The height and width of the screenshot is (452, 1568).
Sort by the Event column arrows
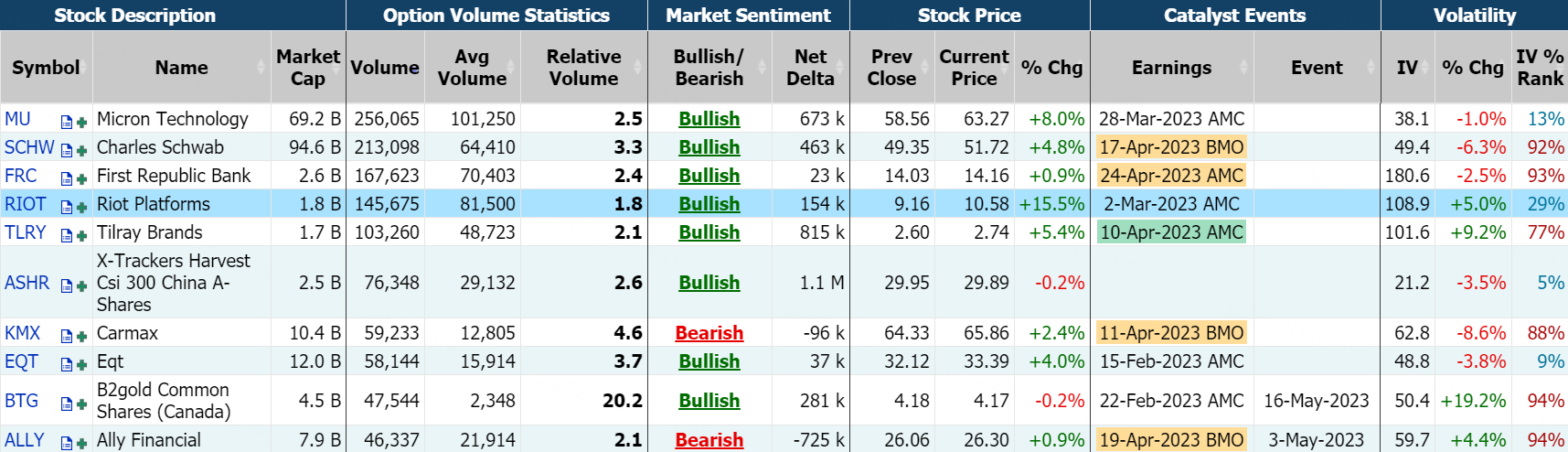1370,68
